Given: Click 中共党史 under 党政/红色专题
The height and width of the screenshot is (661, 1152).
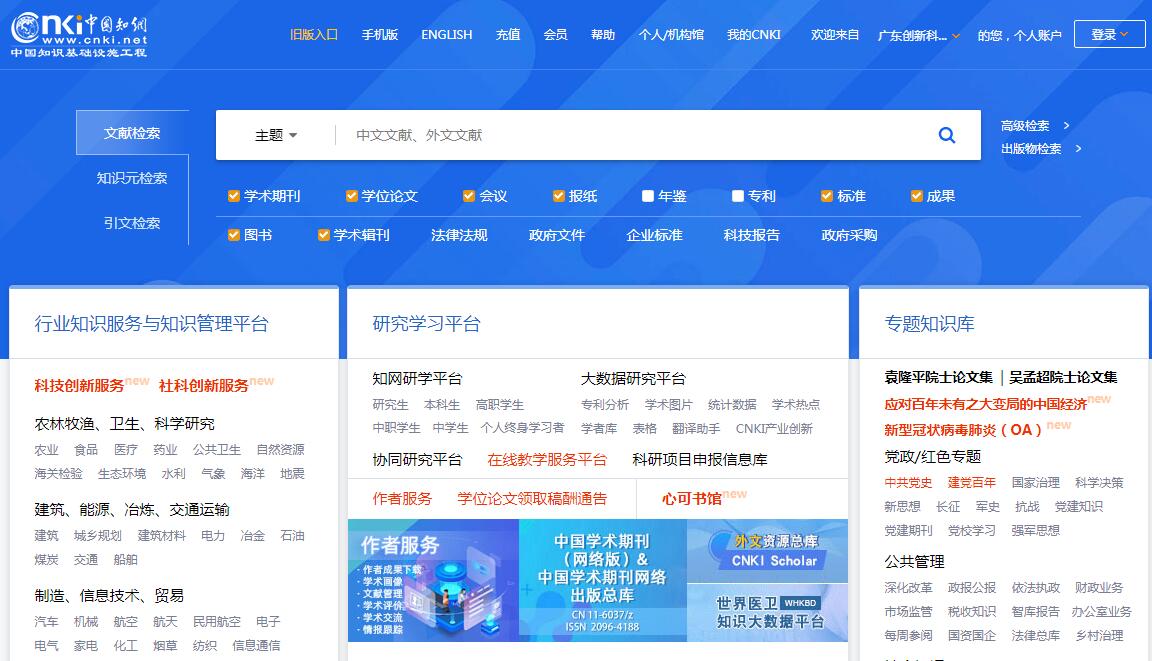Looking at the screenshot, I should coord(908,483).
